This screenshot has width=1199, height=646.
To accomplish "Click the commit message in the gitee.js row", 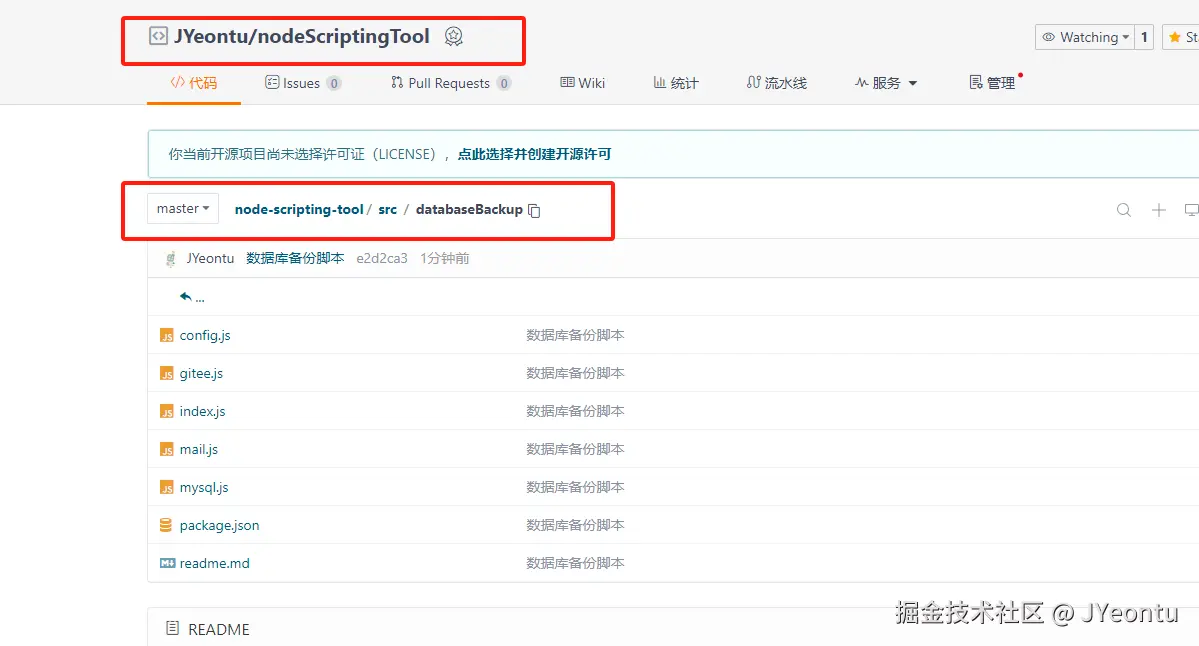I will pos(575,373).
